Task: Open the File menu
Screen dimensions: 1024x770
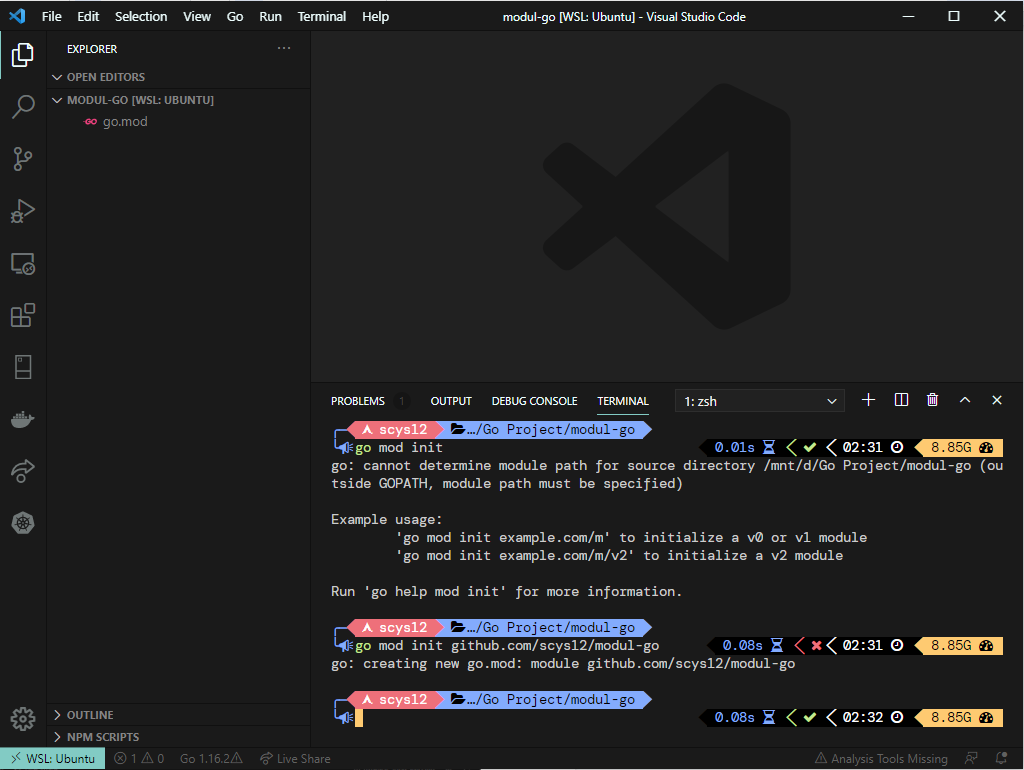Action: click(52, 16)
